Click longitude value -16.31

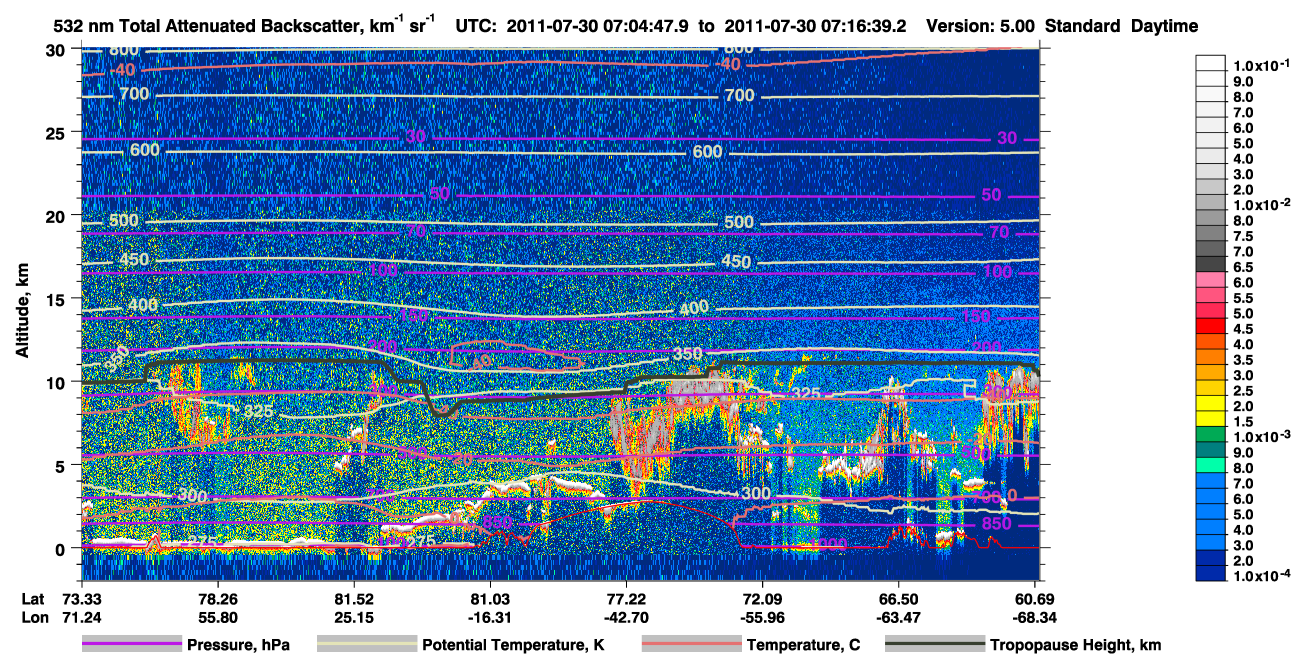(x=490, y=618)
